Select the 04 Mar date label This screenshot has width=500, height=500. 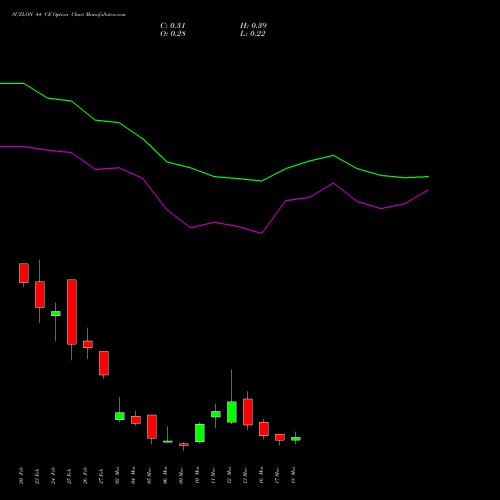click(134, 476)
